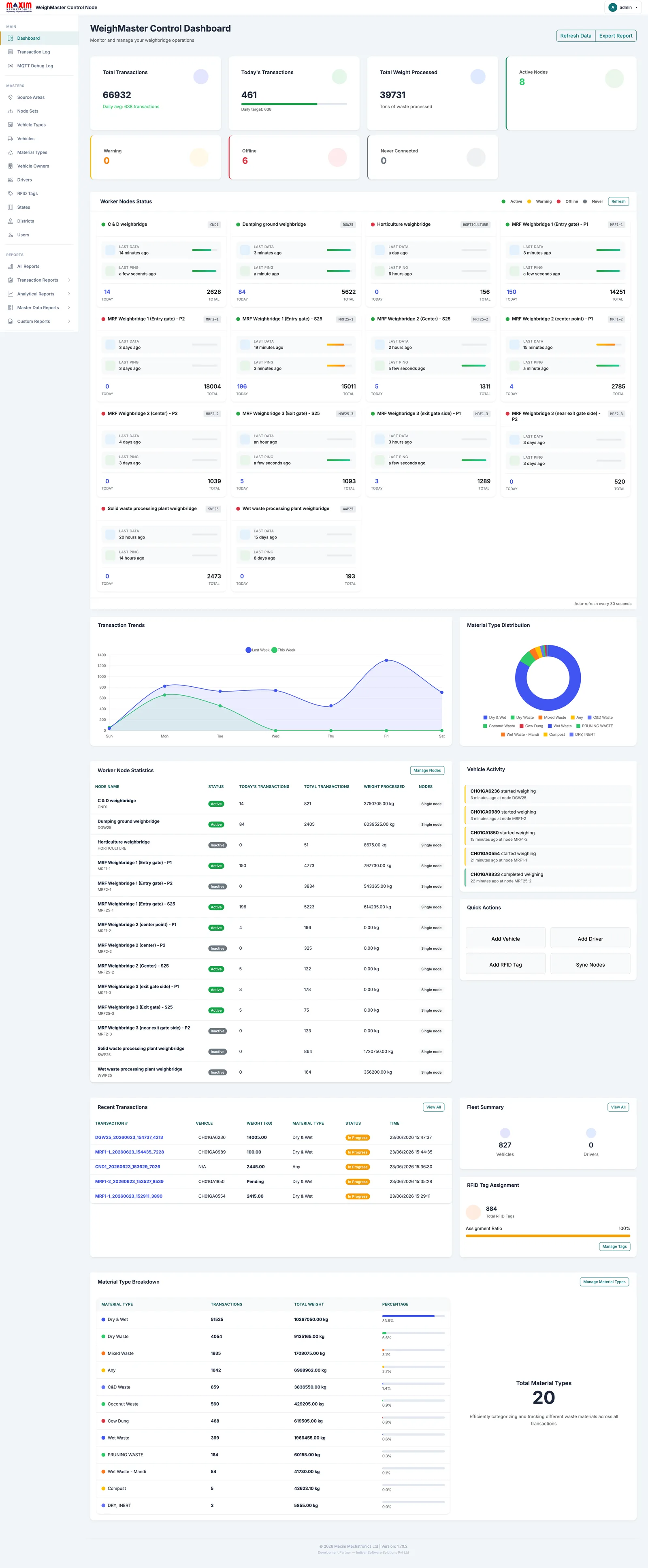Click the All Reports bar-chart icon
The width and height of the screenshot is (648, 1568).
(x=11, y=267)
